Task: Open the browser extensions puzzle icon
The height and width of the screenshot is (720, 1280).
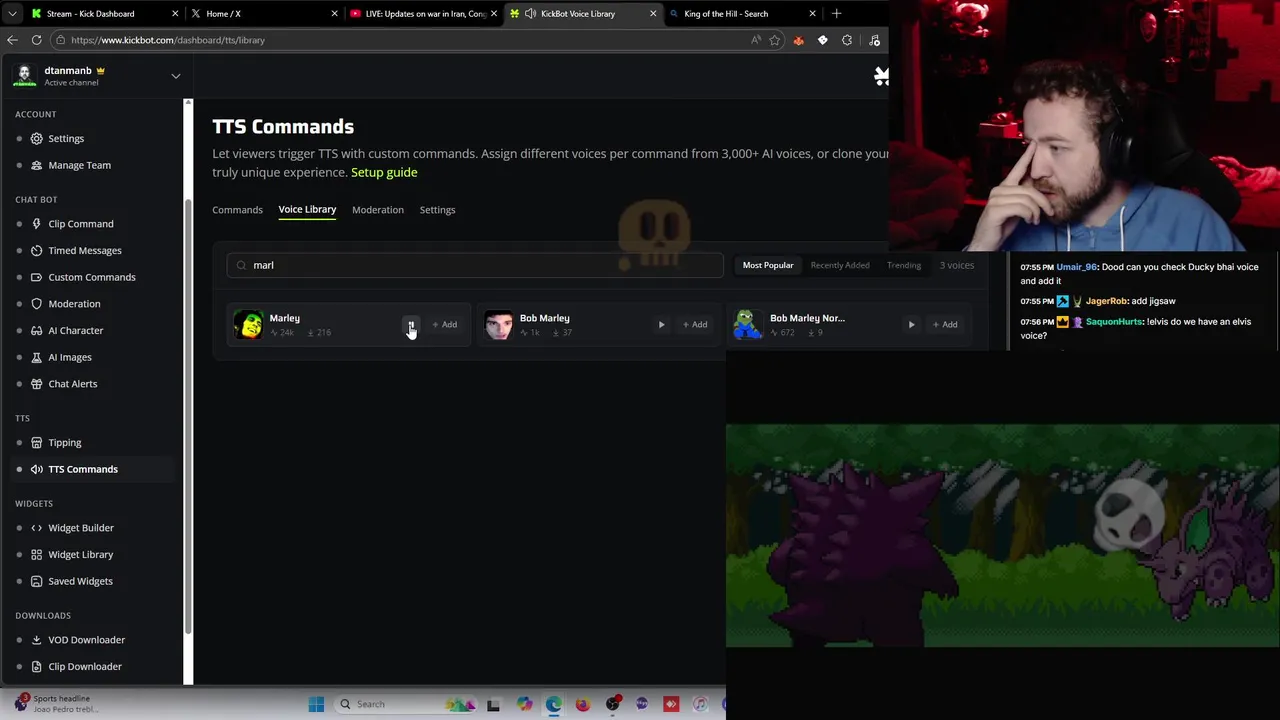Action: point(847,40)
